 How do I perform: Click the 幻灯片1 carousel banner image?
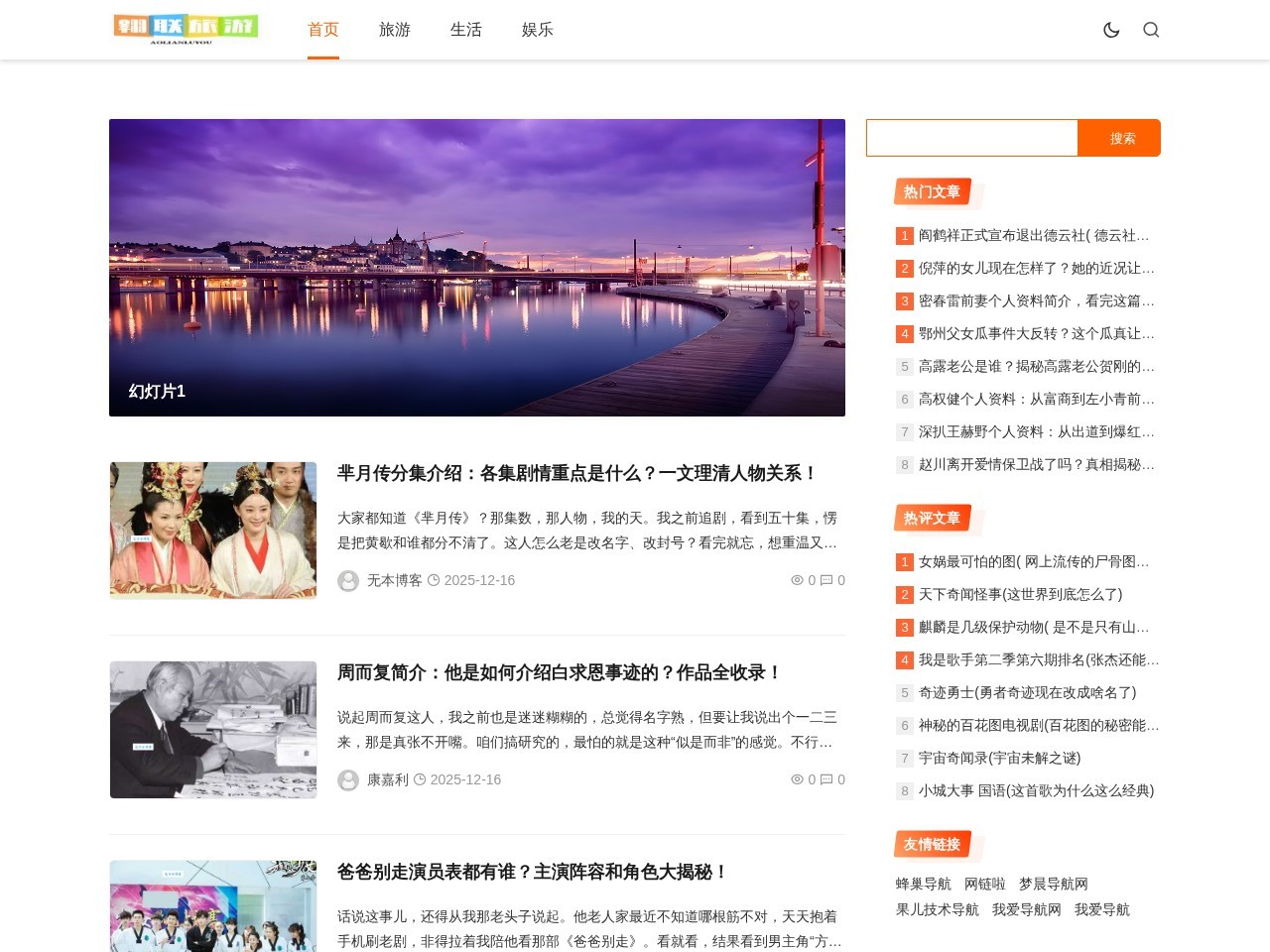[x=477, y=268]
